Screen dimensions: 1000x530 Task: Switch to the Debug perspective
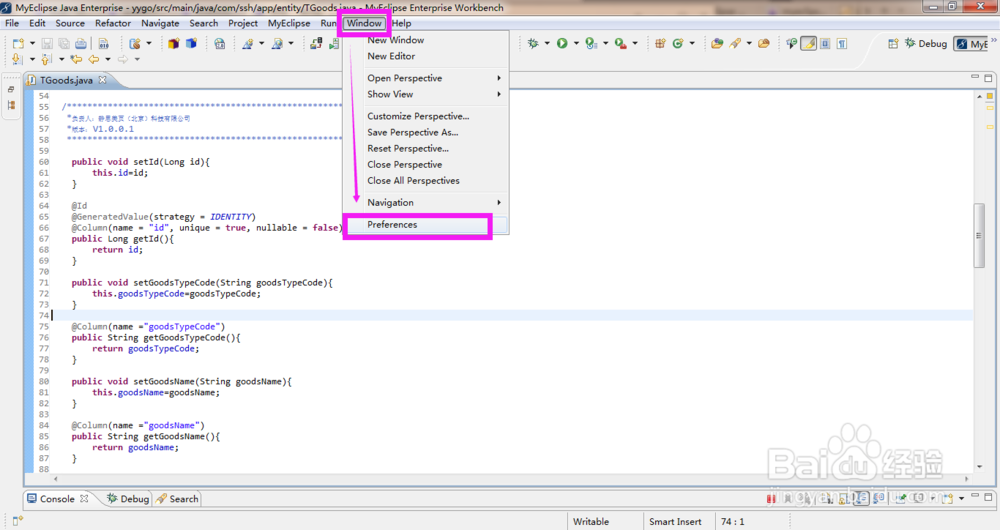coord(925,43)
